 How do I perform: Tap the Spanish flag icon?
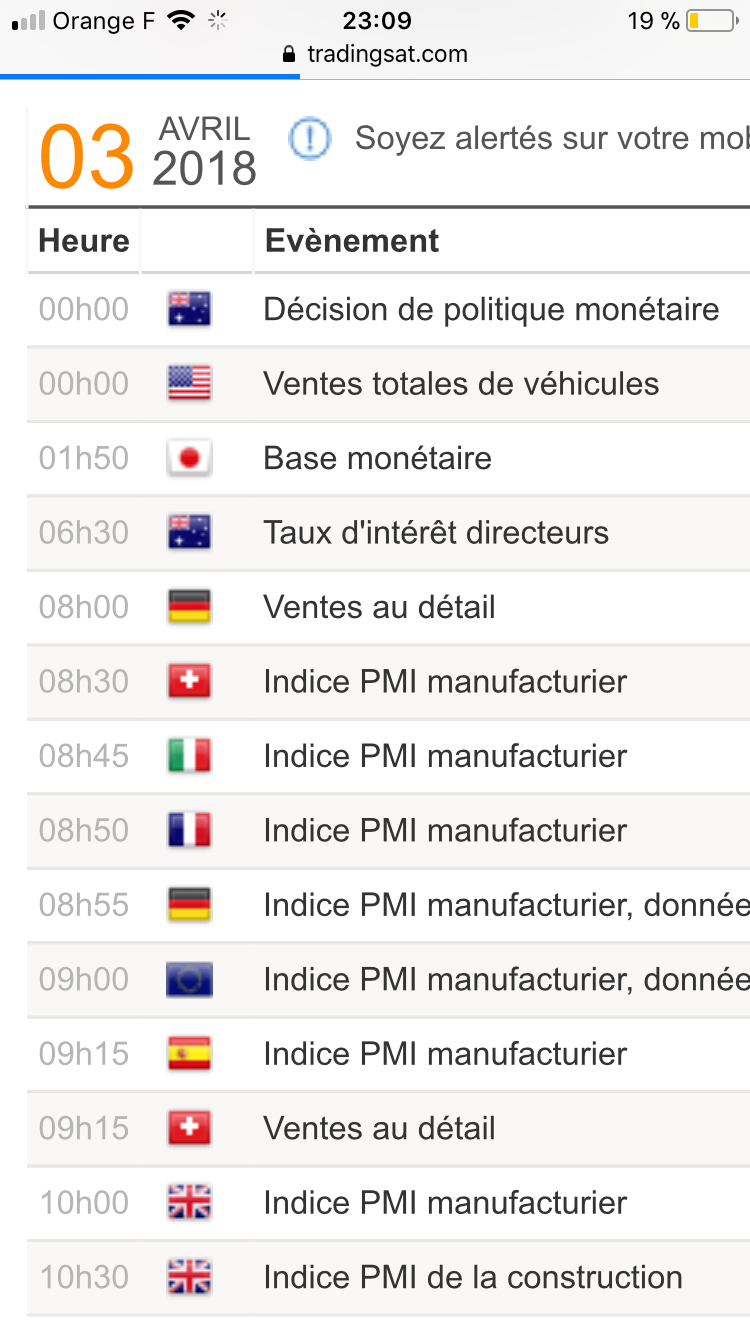189,1054
